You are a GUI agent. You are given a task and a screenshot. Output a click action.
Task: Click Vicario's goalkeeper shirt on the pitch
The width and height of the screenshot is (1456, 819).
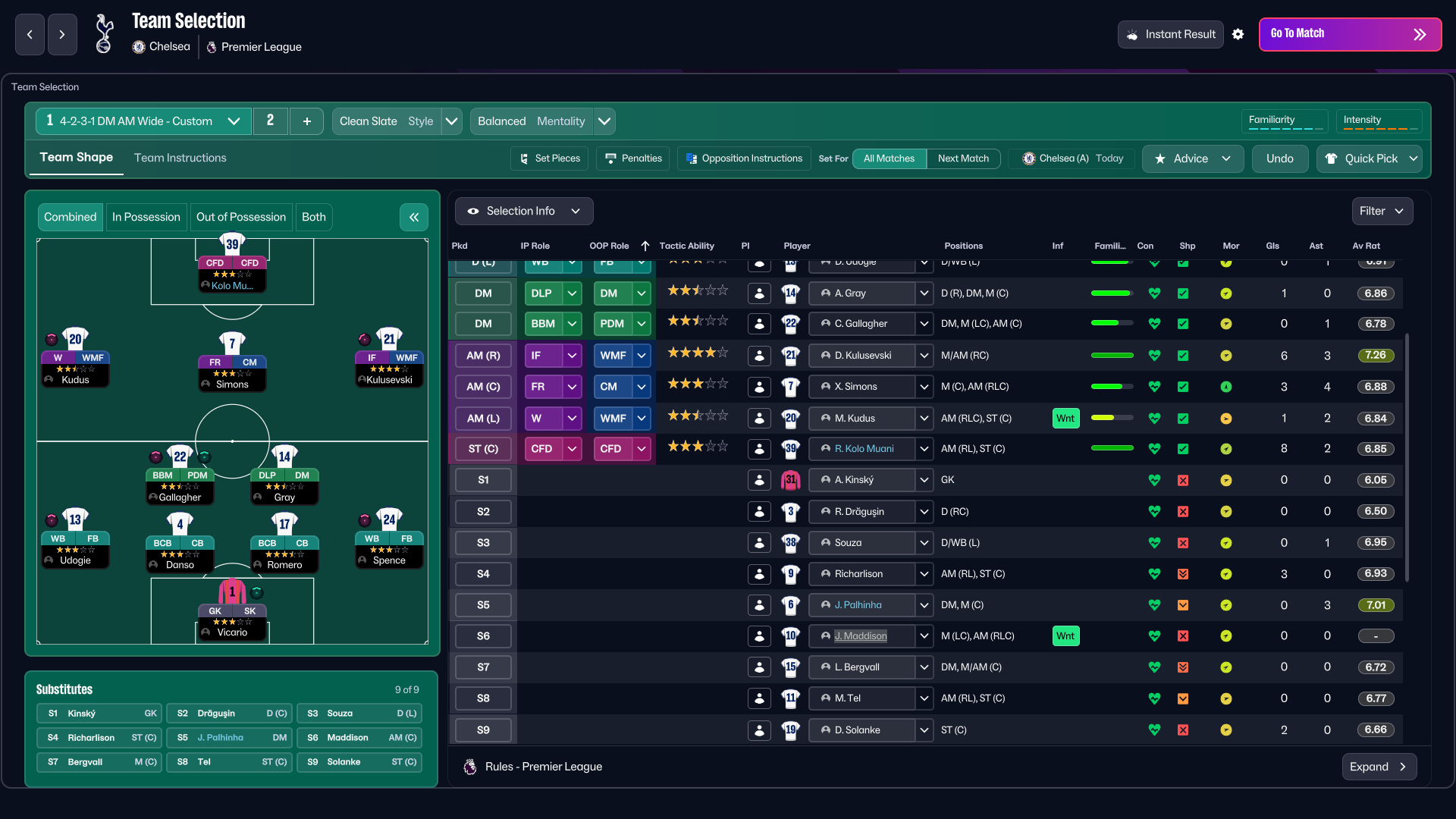[x=231, y=591]
